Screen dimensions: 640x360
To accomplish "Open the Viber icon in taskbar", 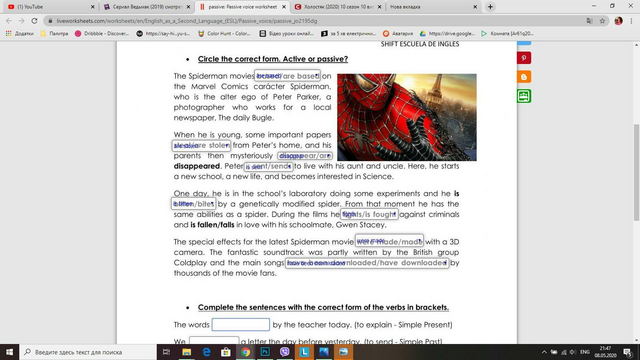I will coord(284,352).
